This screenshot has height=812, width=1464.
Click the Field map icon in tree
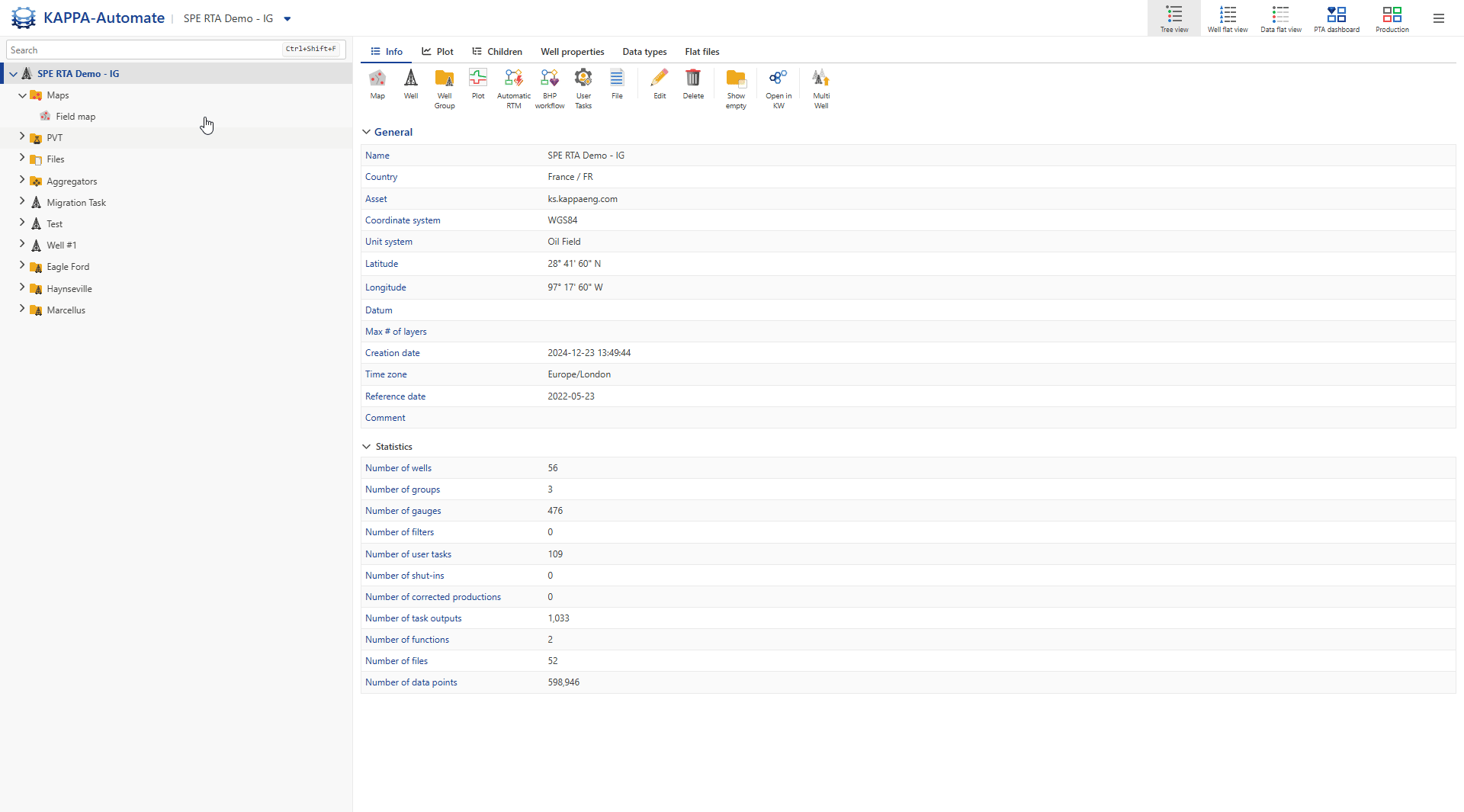(x=46, y=117)
